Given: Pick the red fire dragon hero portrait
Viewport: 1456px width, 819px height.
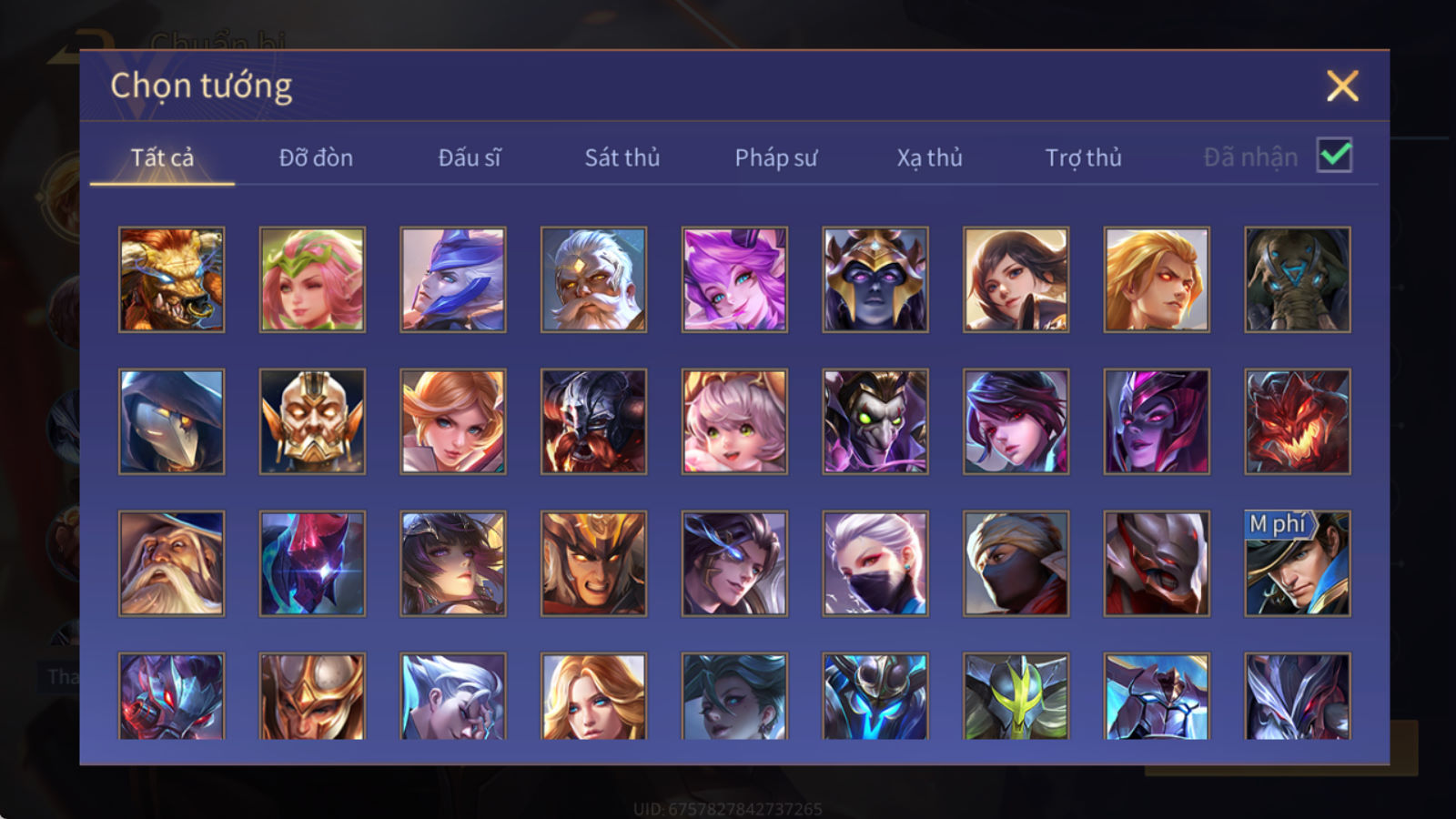Looking at the screenshot, I should (1298, 421).
